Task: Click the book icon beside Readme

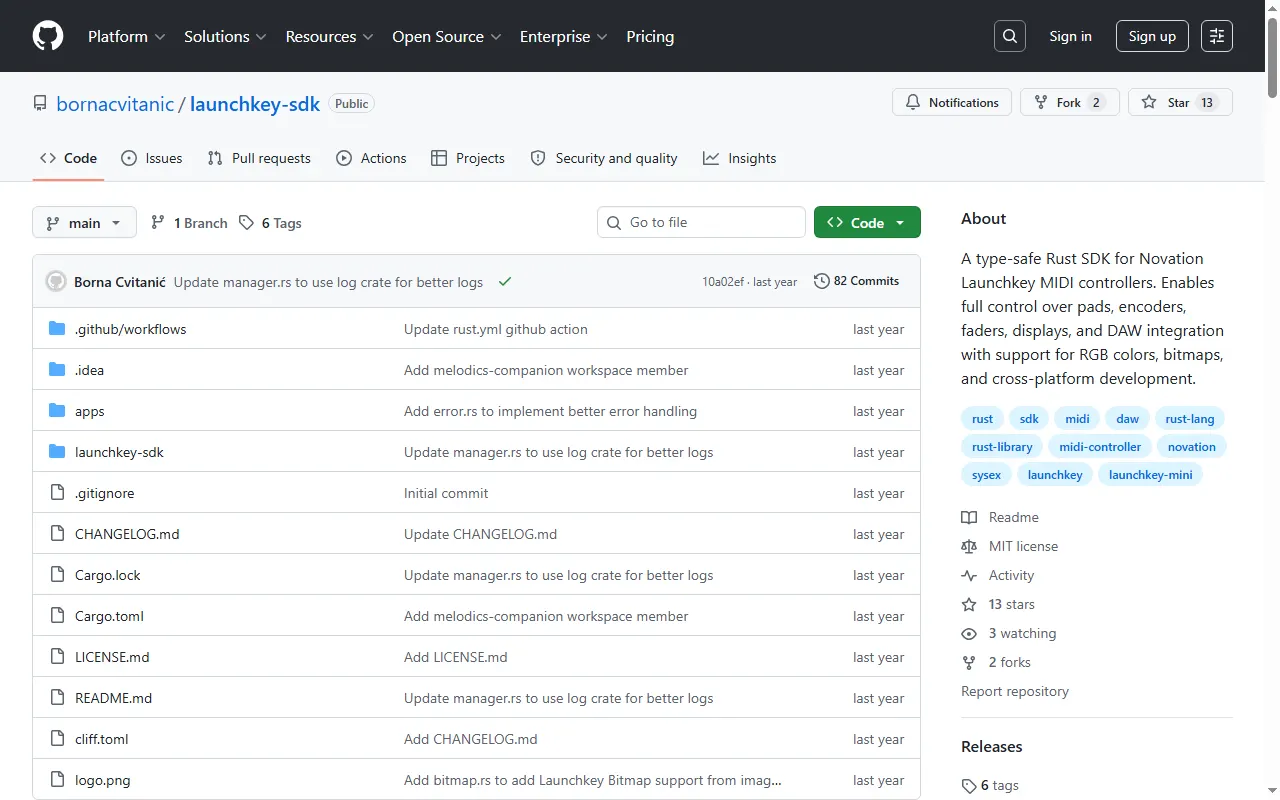Action: (969, 517)
